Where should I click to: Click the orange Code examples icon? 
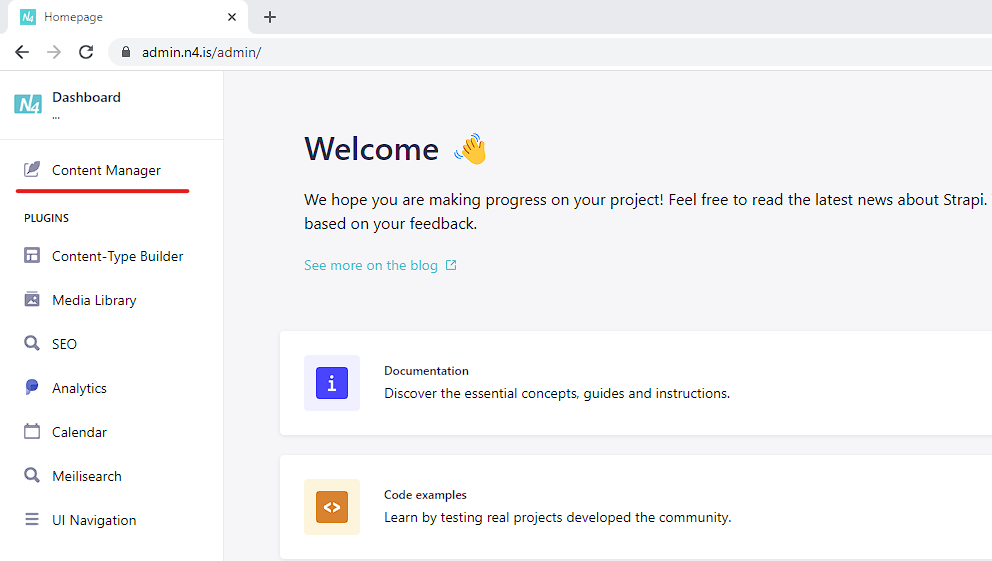point(332,507)
